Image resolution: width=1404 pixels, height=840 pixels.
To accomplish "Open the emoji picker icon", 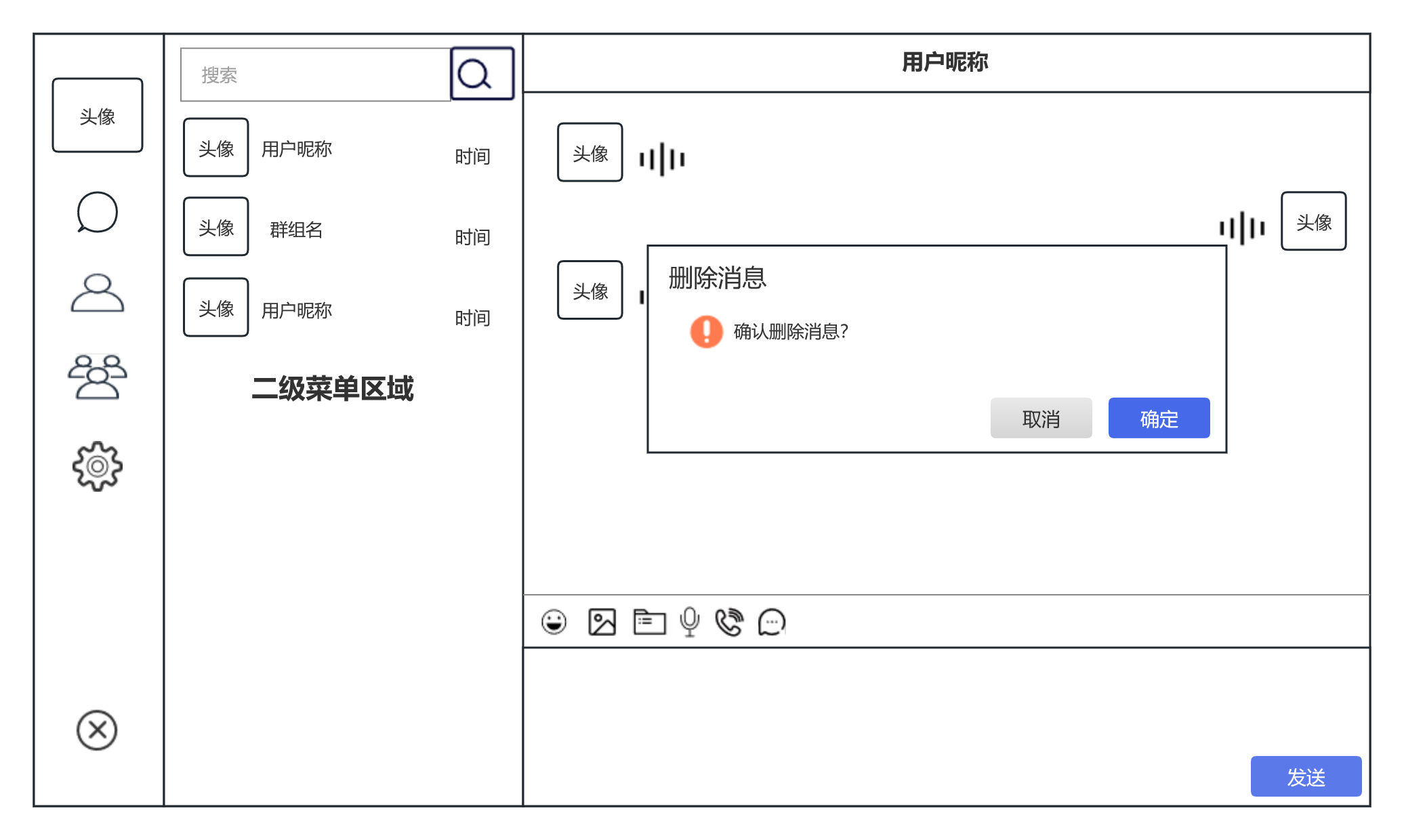I will 554,621.
